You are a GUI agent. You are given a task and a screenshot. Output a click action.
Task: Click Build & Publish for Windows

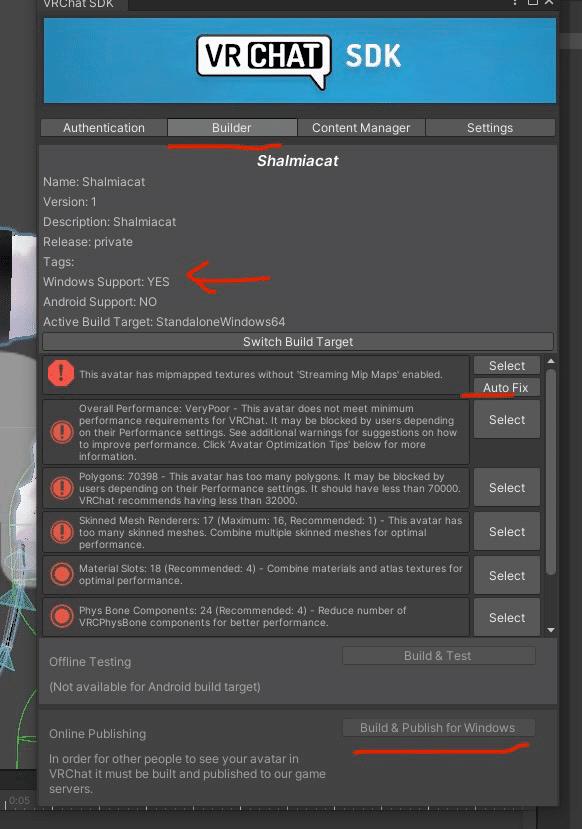(438, 727)
